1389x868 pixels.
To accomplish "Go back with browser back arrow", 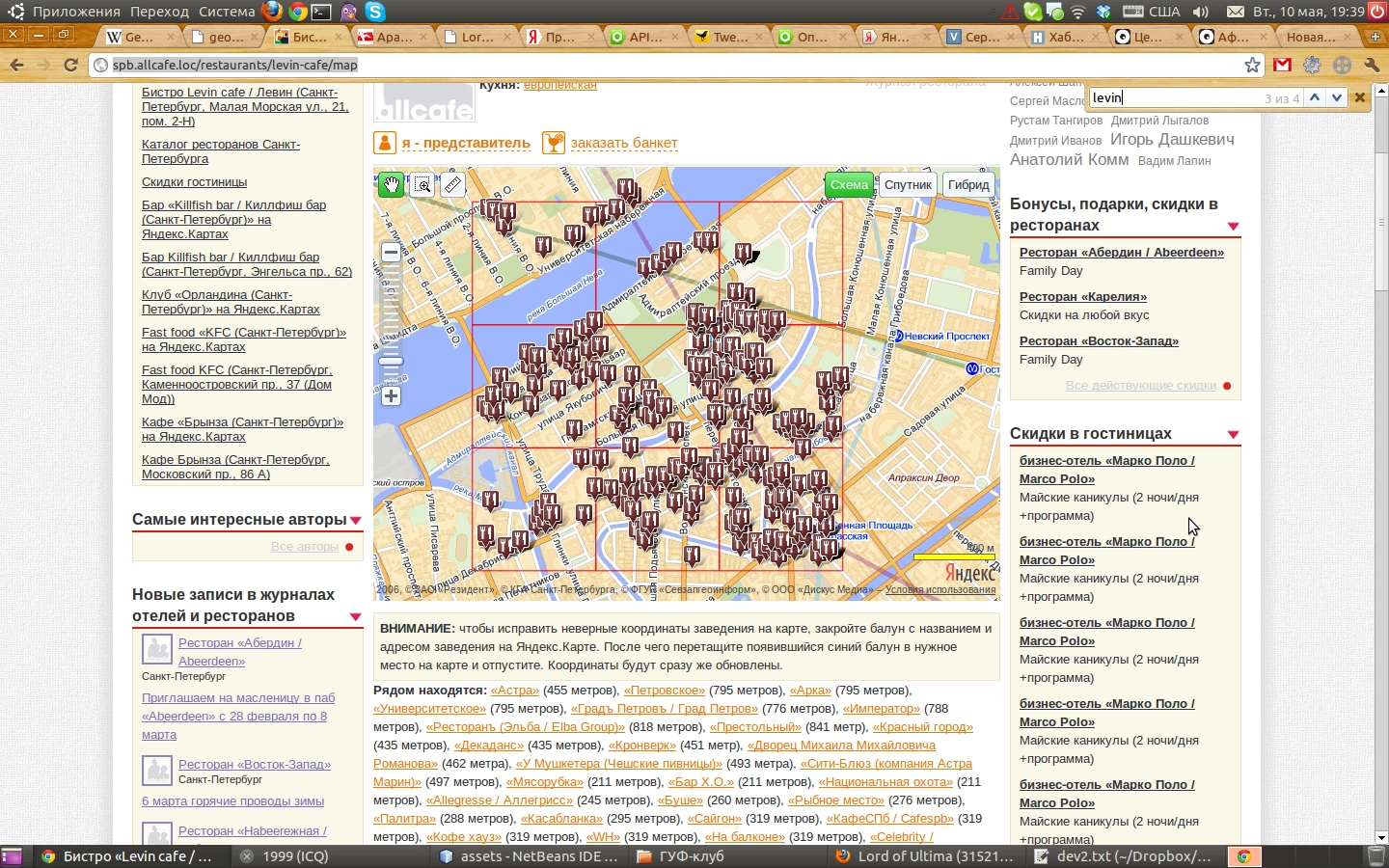I will pos(16,65).
